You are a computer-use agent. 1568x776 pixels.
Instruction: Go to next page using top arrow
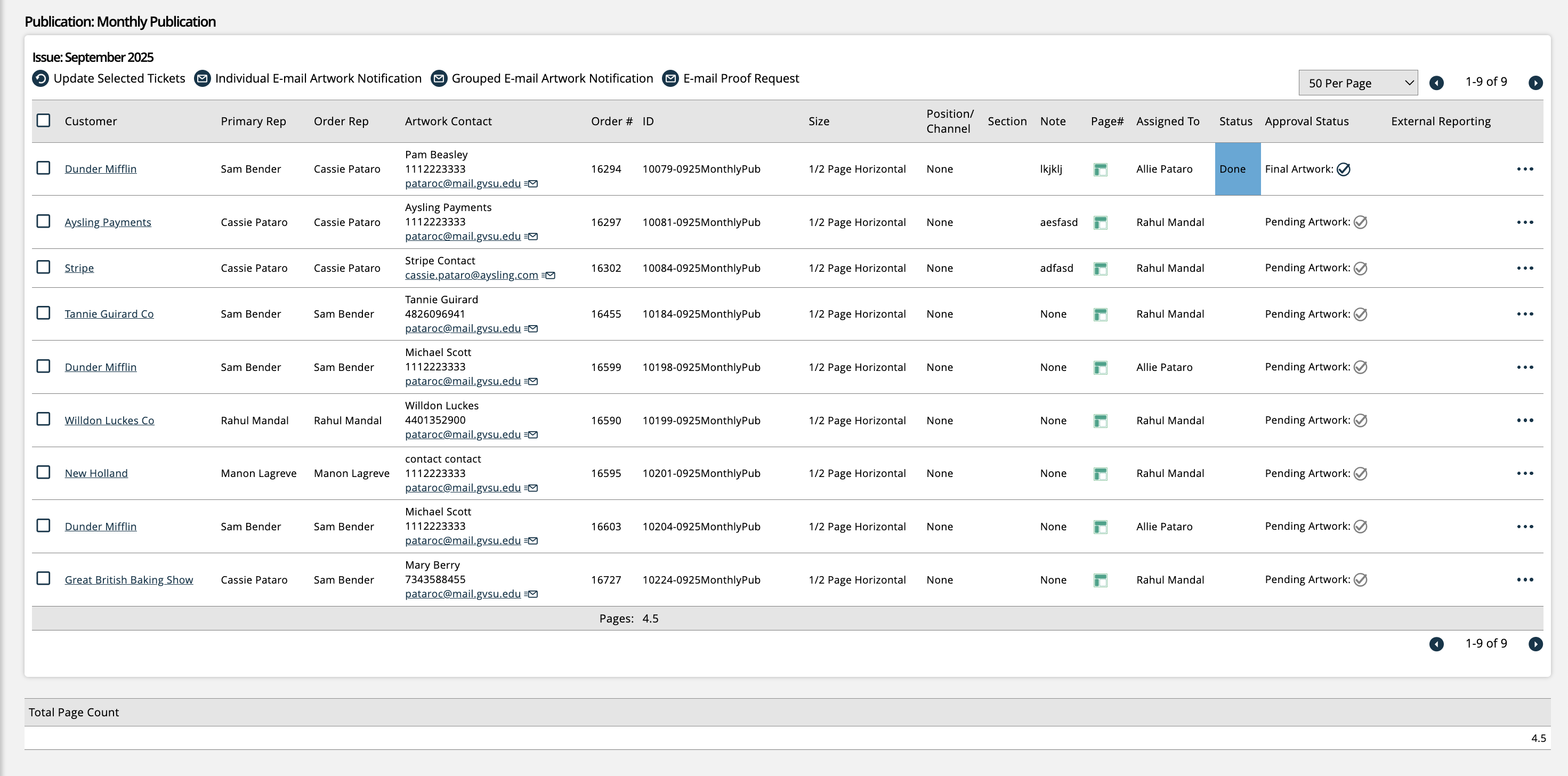coord(1535,83)
